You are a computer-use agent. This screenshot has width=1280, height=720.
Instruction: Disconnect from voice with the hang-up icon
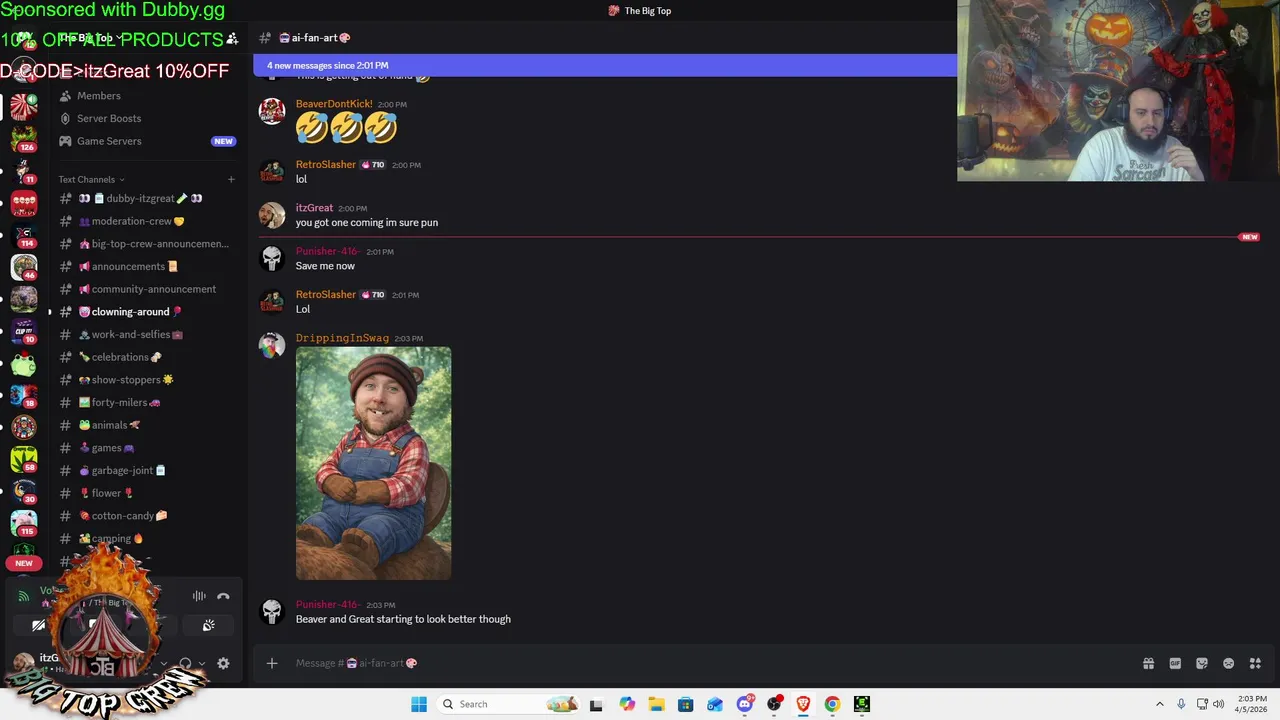click(223, 596)
